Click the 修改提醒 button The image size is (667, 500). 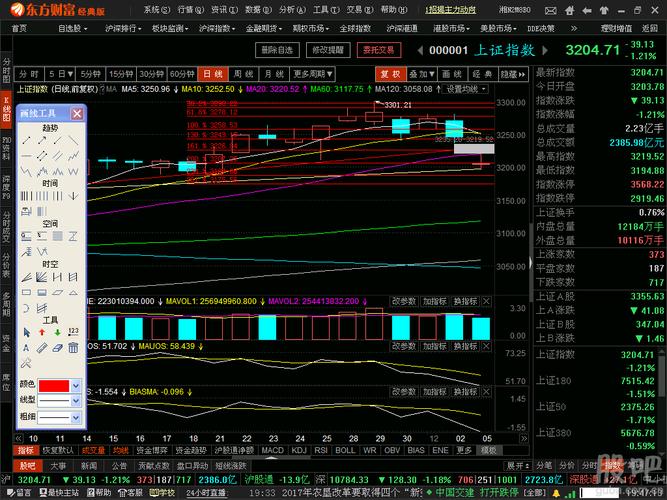point(328,49)
